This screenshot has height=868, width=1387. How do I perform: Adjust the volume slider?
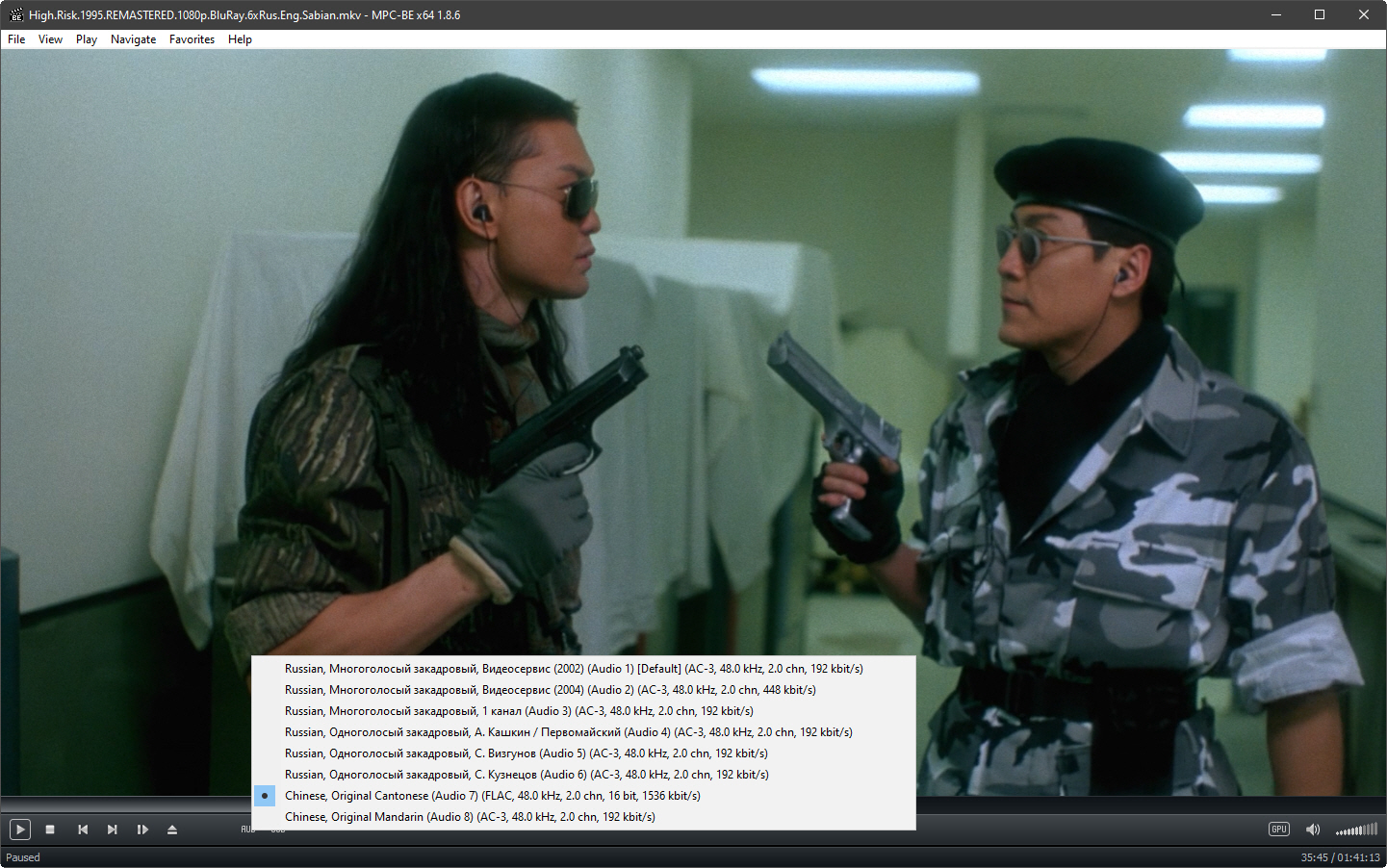tap(1356, 830)
